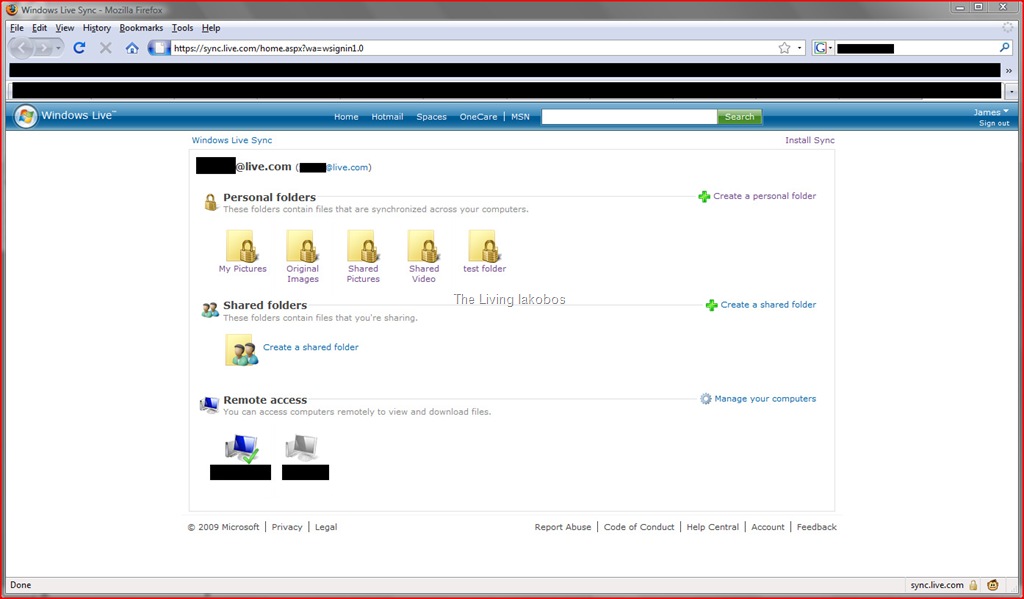Click the Firefox forward arrow button

tap(42, 48)
